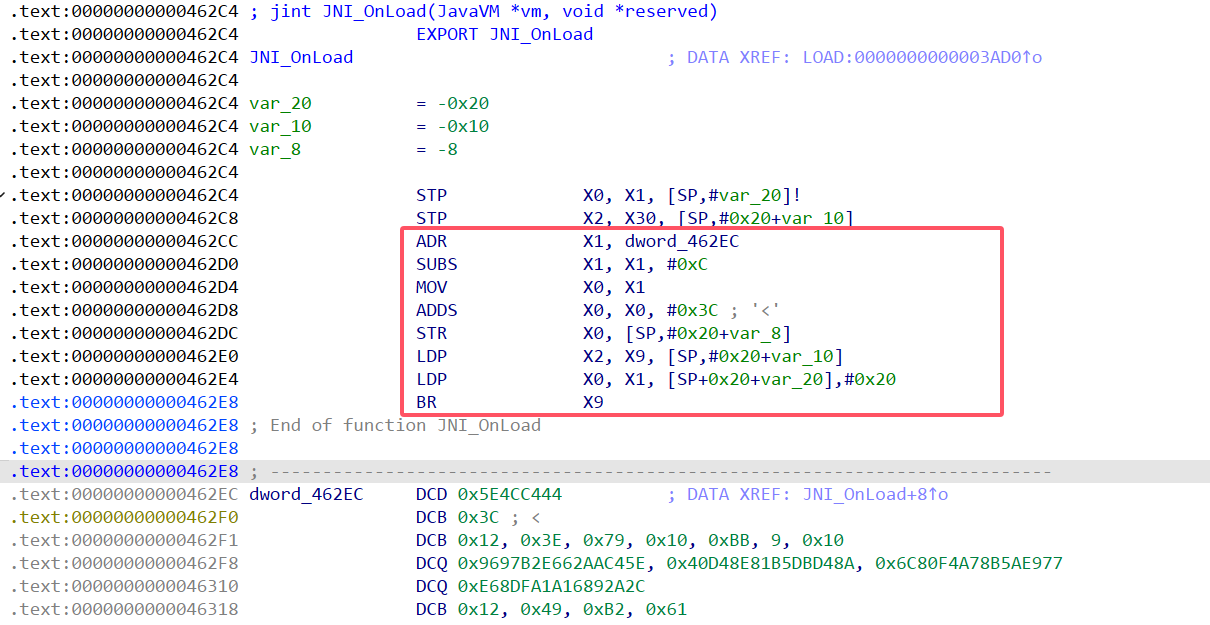The height and width of the screenshot is (625, 1210).
Task: Select EXPORT JNI_OnLoad directive text
Action: [x=504, y=34]
